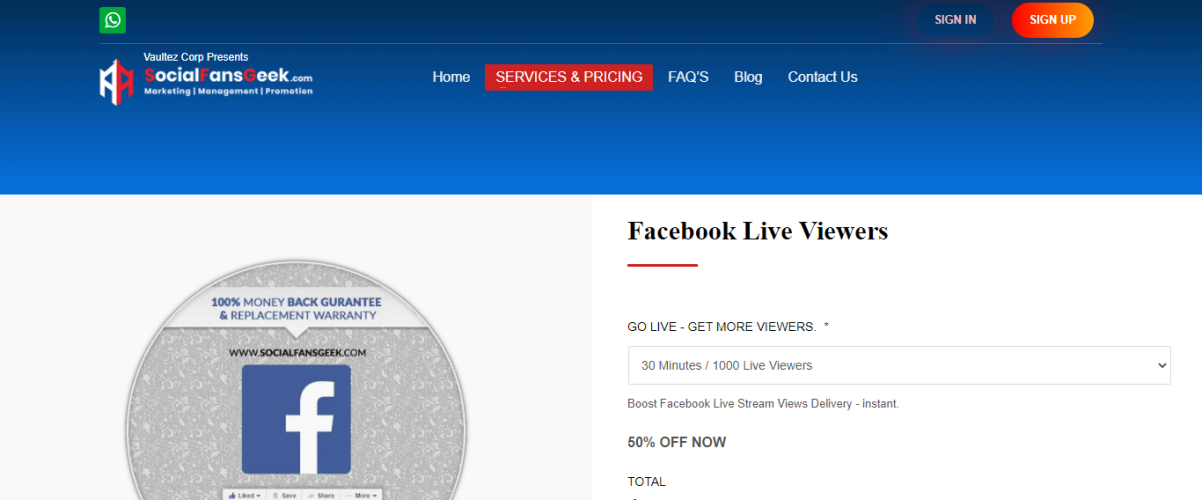Viewport: 1202px width, 500px height.
Task: Open the SERVICES & PRICING menu
Action: 569,77
